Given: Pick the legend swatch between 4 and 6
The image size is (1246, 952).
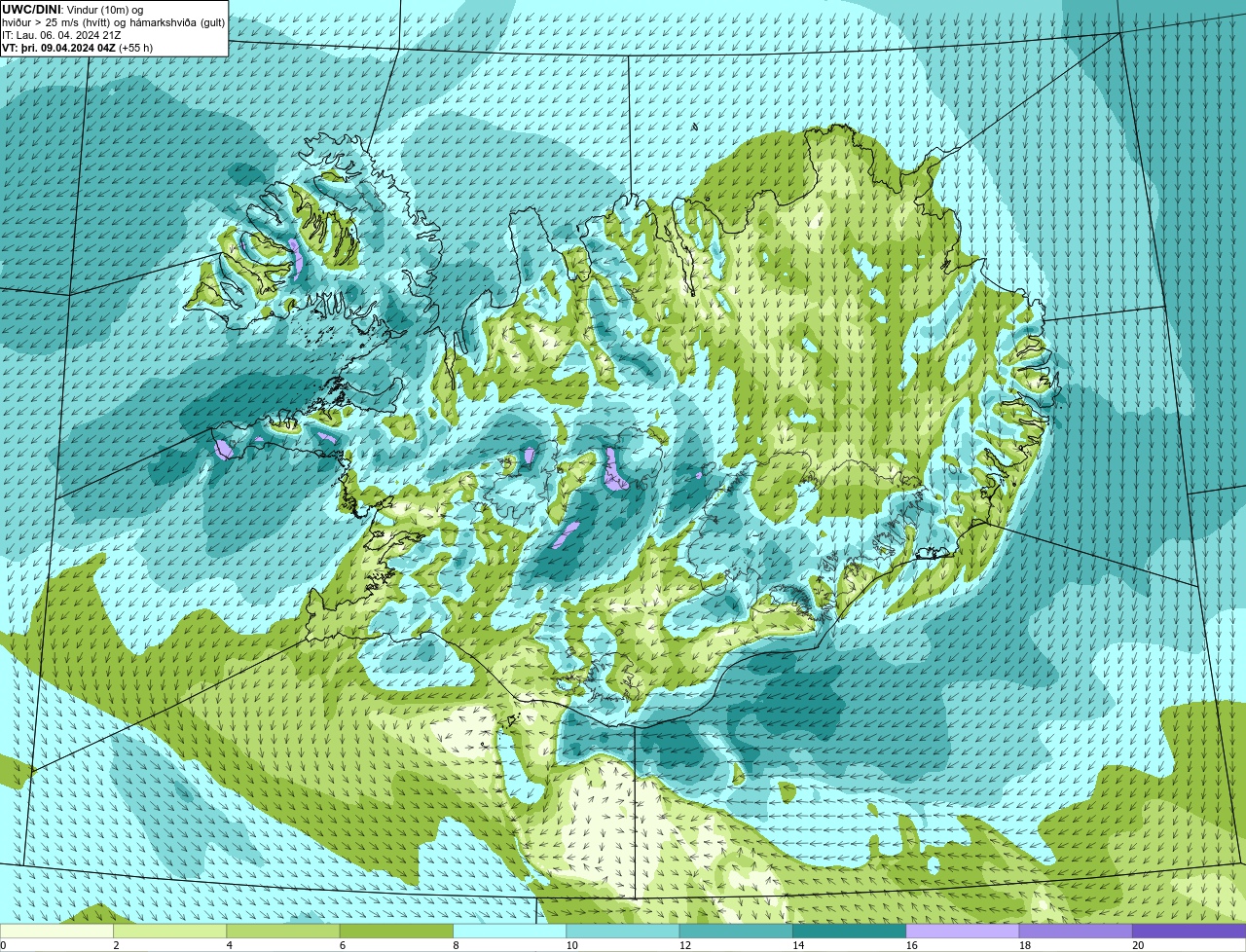Looking at the screenshot, I should [x=283, y=932].
